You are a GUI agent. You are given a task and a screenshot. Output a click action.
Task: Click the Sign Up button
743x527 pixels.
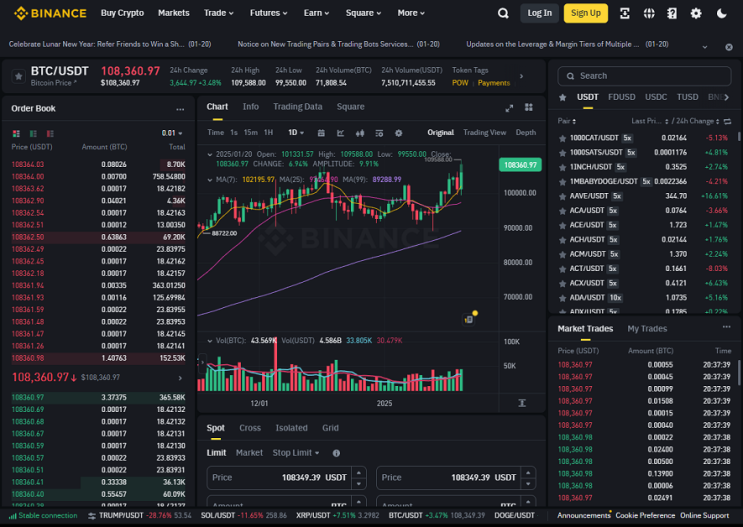click(586, 13)
